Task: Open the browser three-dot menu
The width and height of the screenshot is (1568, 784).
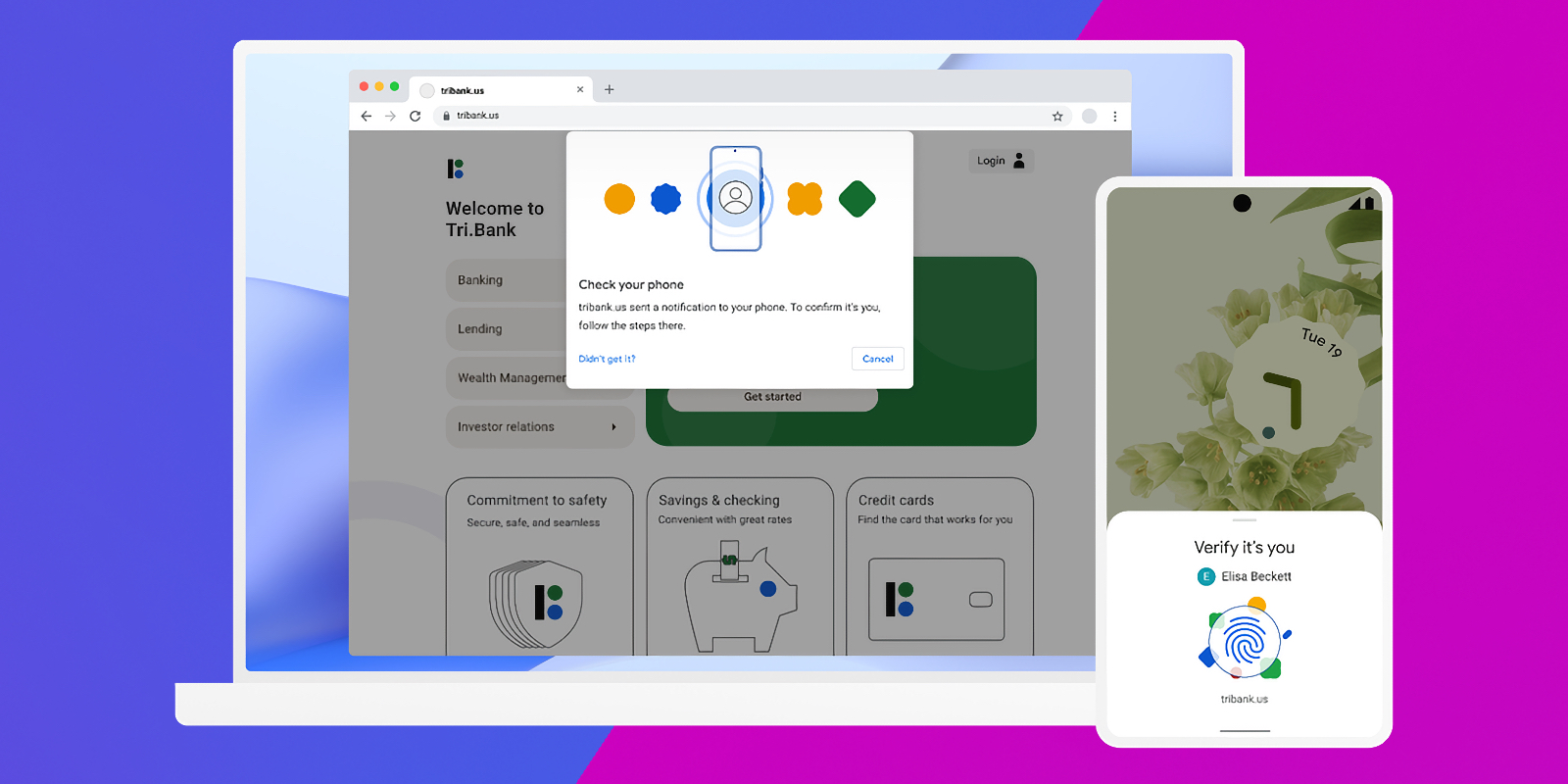Action: pyautogui.click(x=1114, y=116)
